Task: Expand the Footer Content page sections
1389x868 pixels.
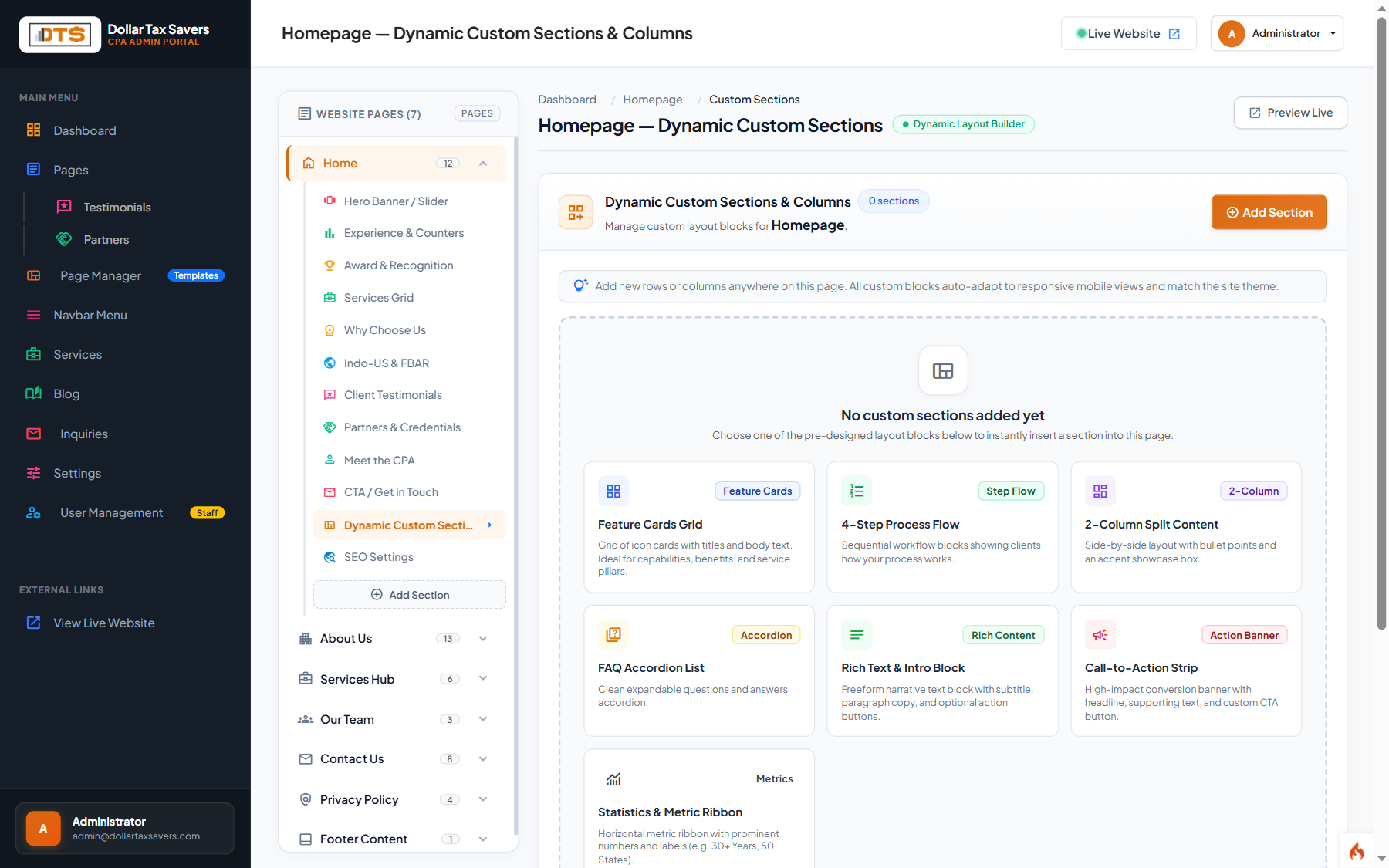Action: click(483, 839)
